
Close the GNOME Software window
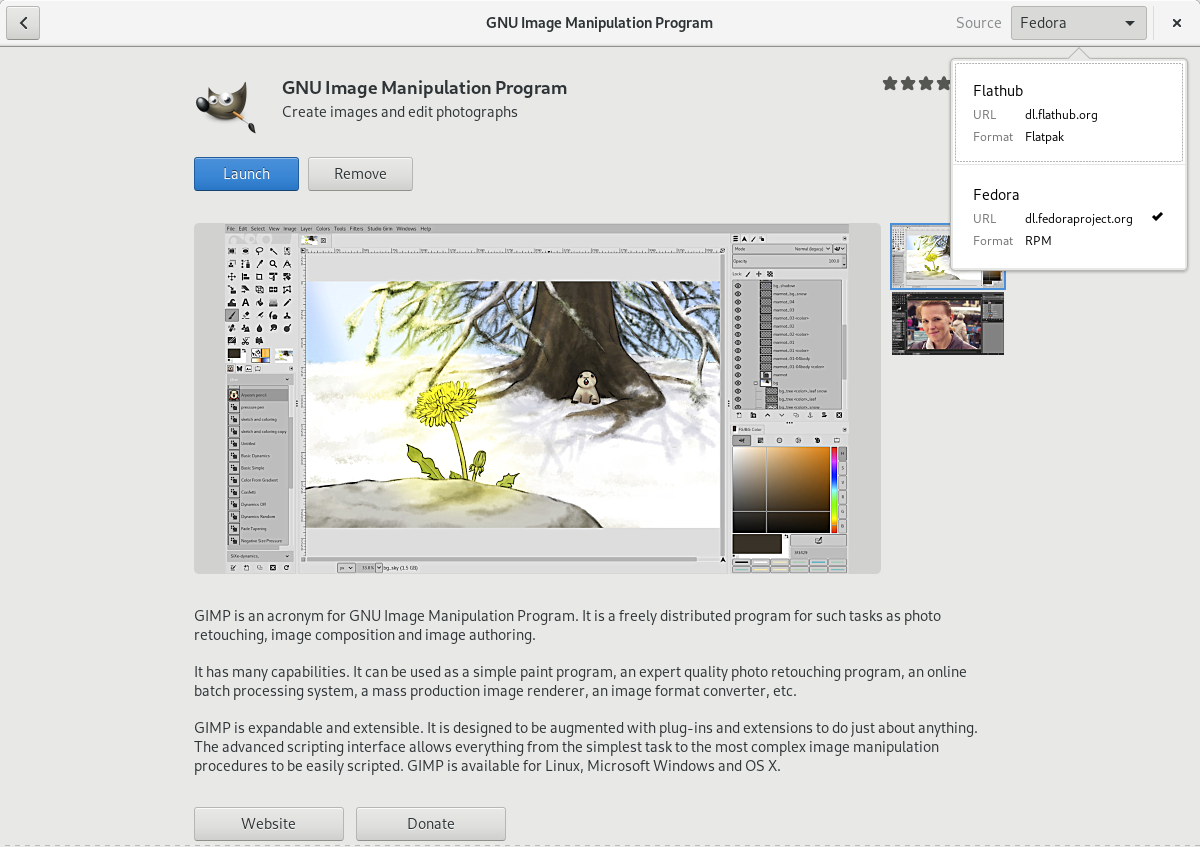1177,23
